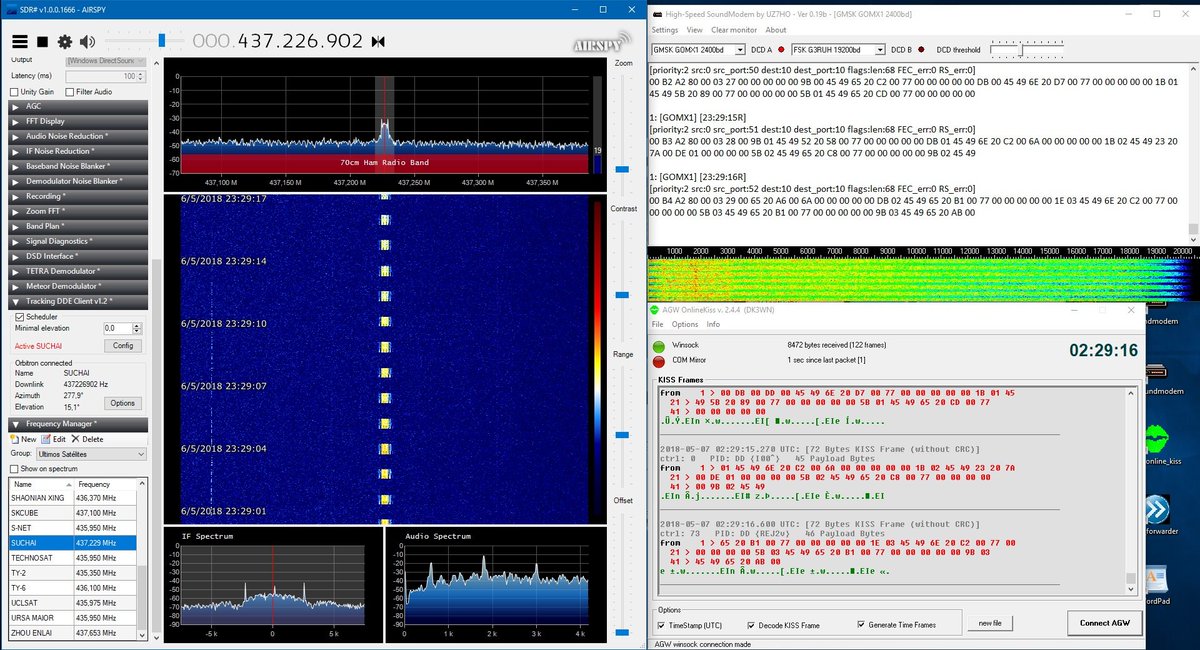The width and height of the screenshot is (1200, 650).
Task: Expand the FFT Display panel
Action: pos(78,121)
